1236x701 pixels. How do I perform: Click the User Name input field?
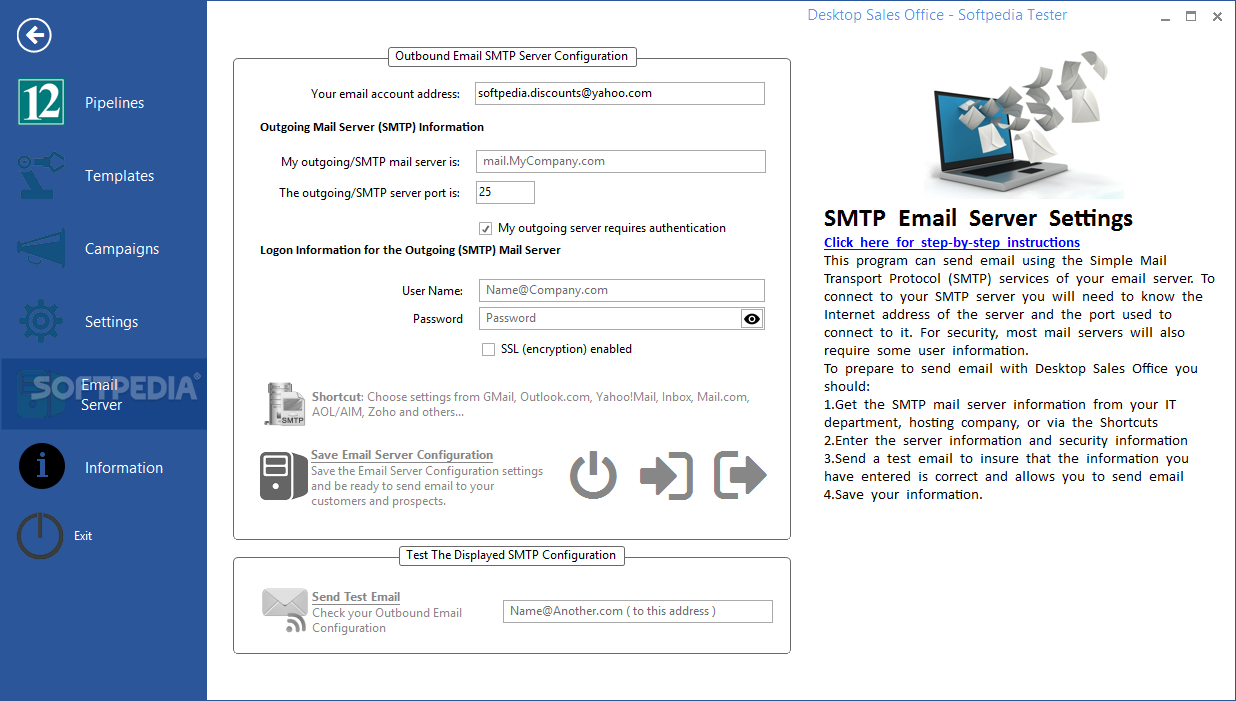(622, 290)
